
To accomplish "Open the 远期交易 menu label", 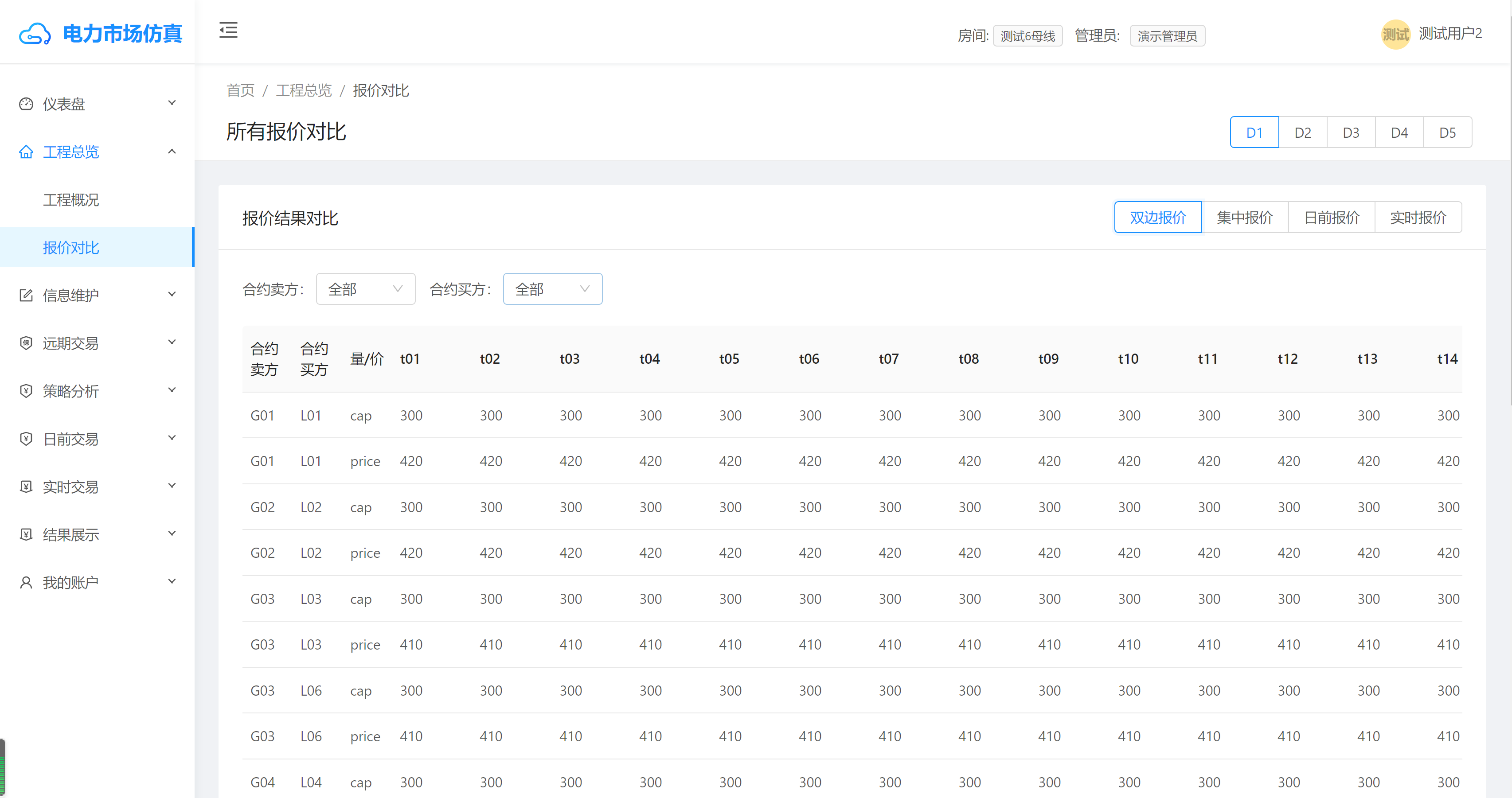I will [71, 343].
